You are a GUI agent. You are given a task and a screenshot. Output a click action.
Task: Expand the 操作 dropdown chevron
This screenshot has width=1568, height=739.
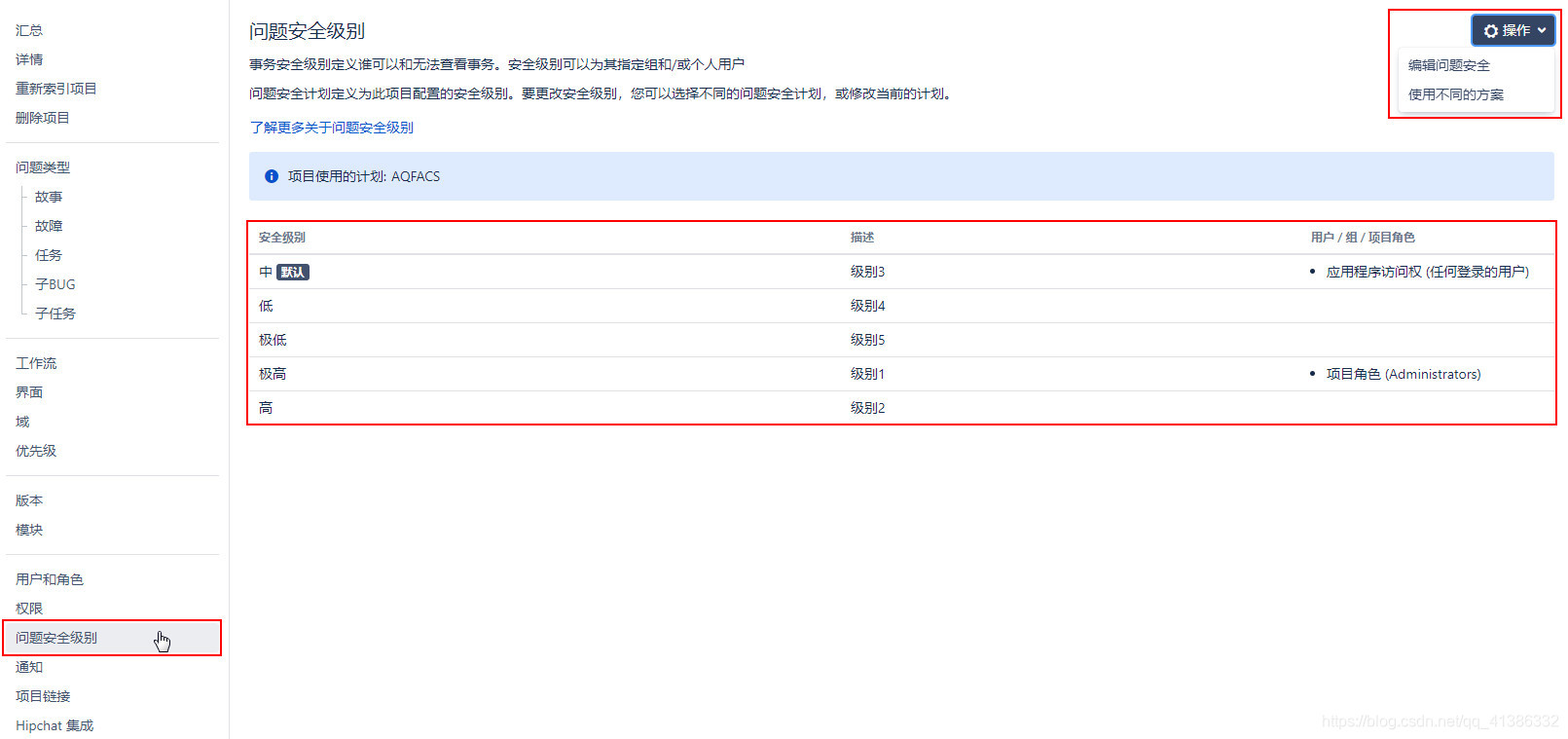coord(1542,31)
